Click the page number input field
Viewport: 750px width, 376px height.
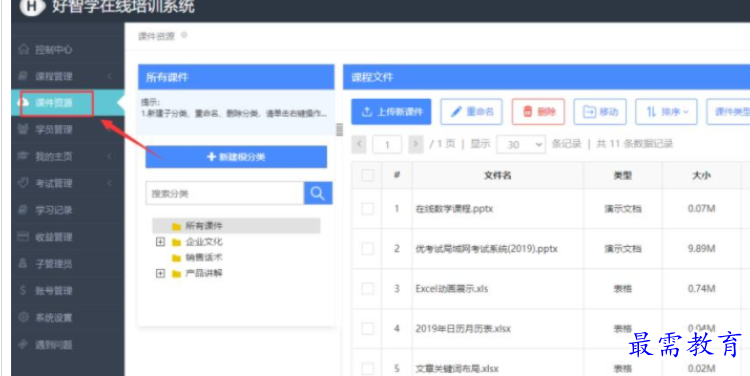387,144
